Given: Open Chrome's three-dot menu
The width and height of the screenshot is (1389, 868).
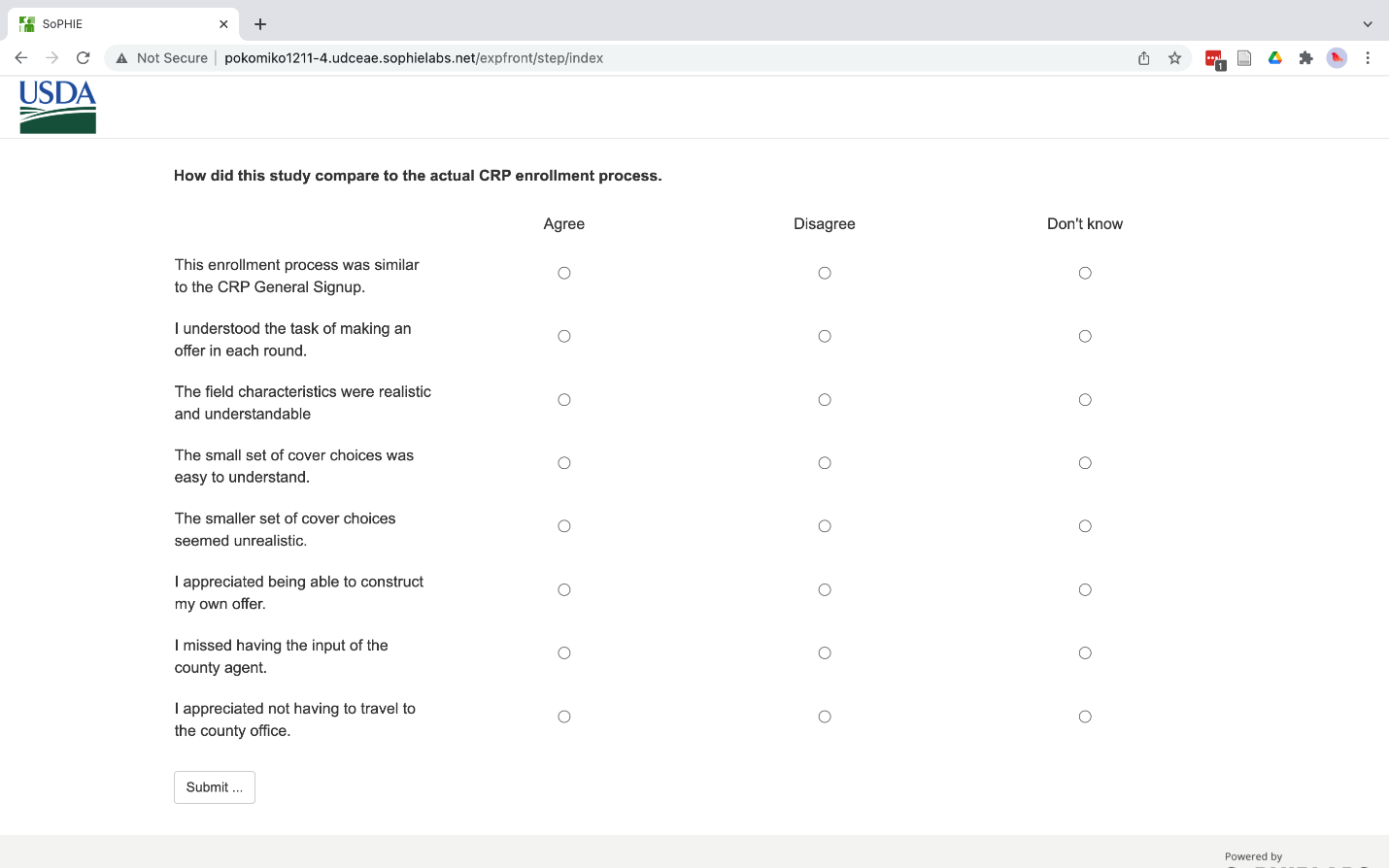Looking at the screenshot, I should point(1367,58).
